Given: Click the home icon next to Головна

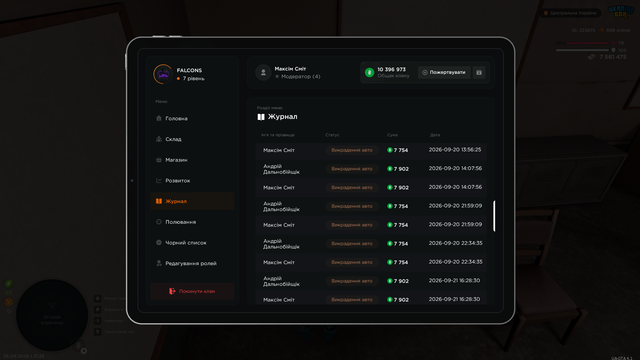Looking at the screenshot, I should [x=159, y=118].
